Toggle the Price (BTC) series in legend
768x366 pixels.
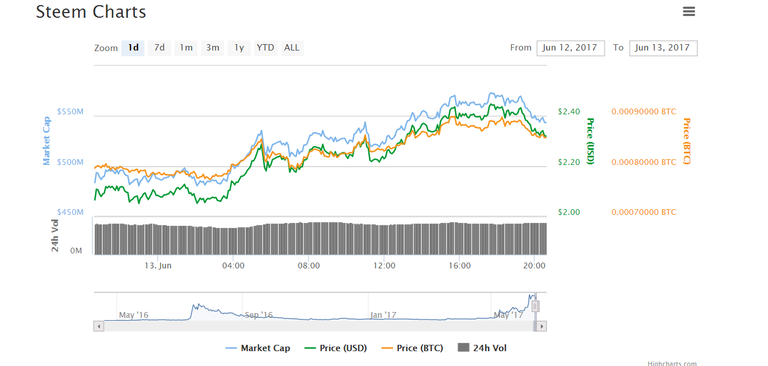click(x=412, y=348)
